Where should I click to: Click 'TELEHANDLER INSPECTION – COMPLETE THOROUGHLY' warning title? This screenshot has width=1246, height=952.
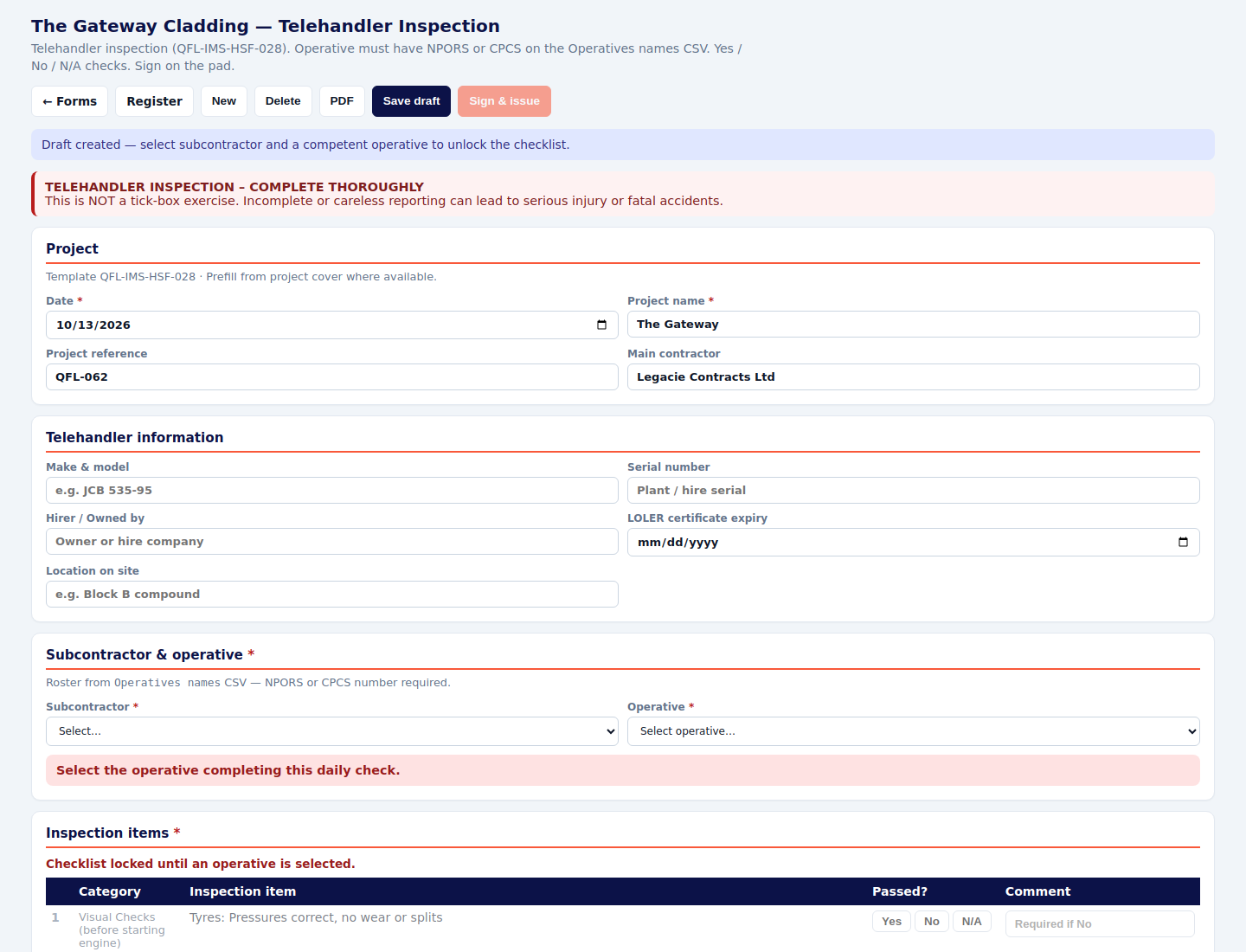point(234,187)
